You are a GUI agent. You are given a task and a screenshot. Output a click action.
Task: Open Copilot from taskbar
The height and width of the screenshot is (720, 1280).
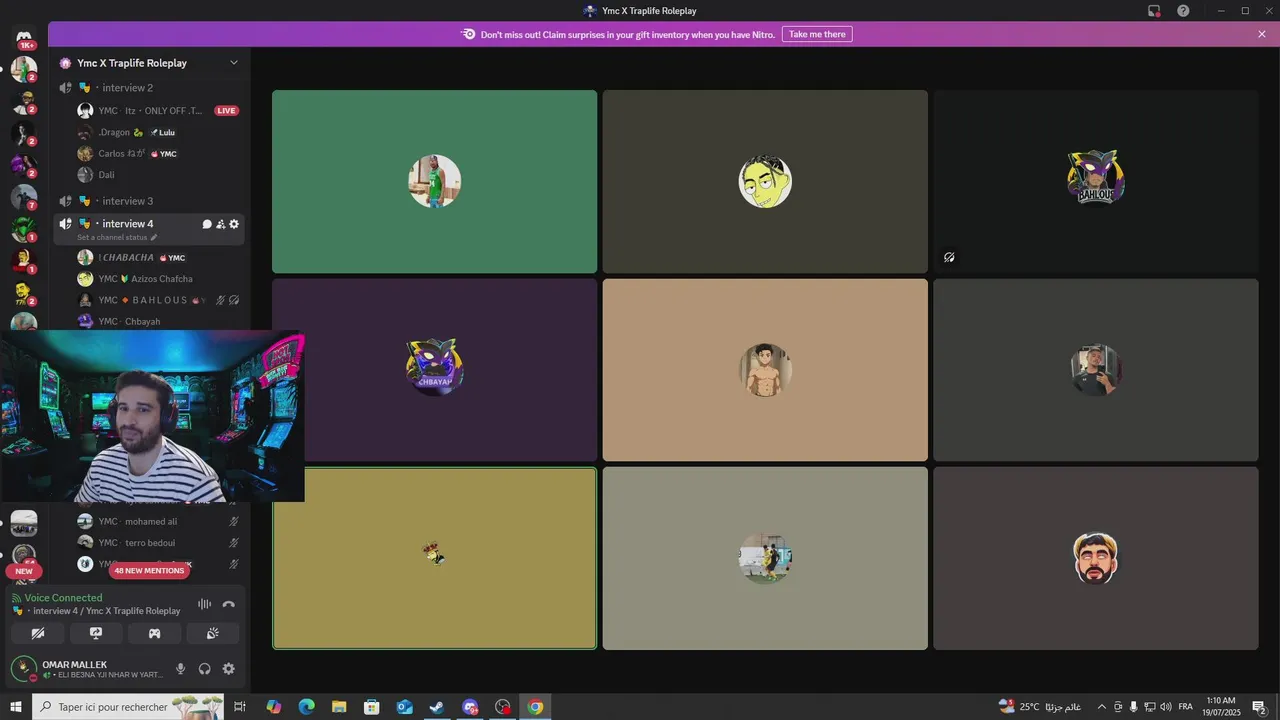273,707
